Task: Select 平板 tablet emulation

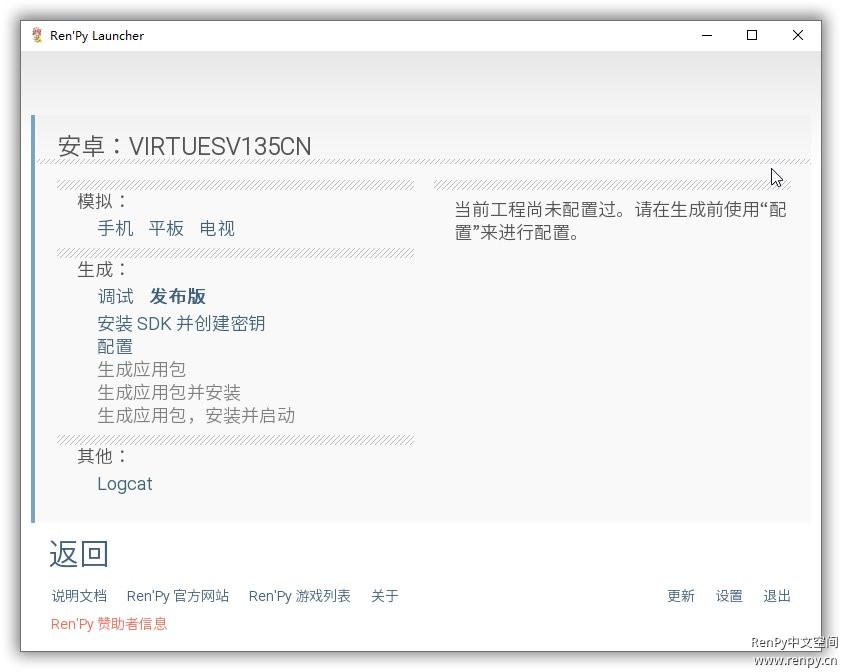Action: 166,229
